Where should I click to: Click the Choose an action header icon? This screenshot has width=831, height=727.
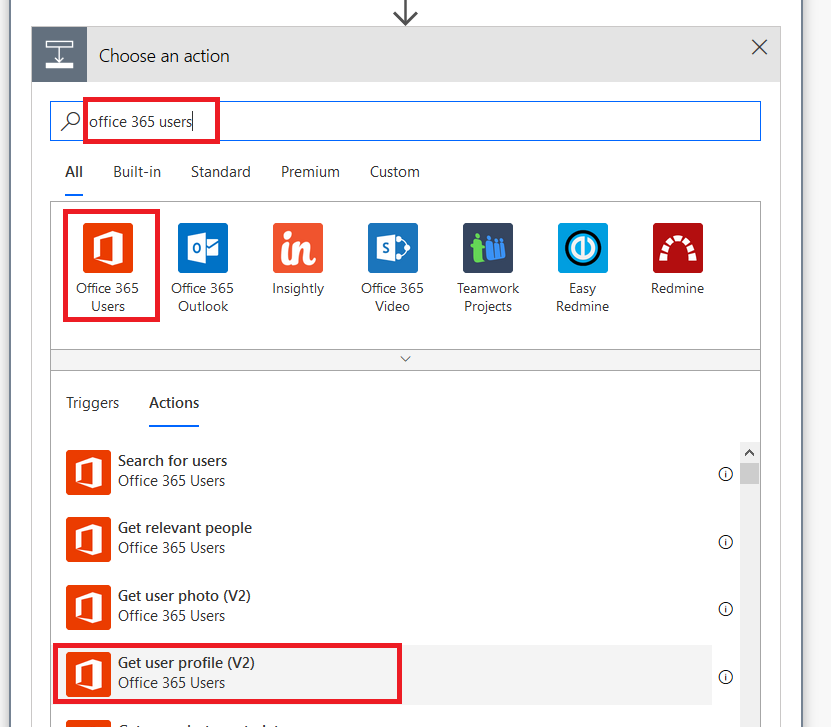[x=59, y=55]
